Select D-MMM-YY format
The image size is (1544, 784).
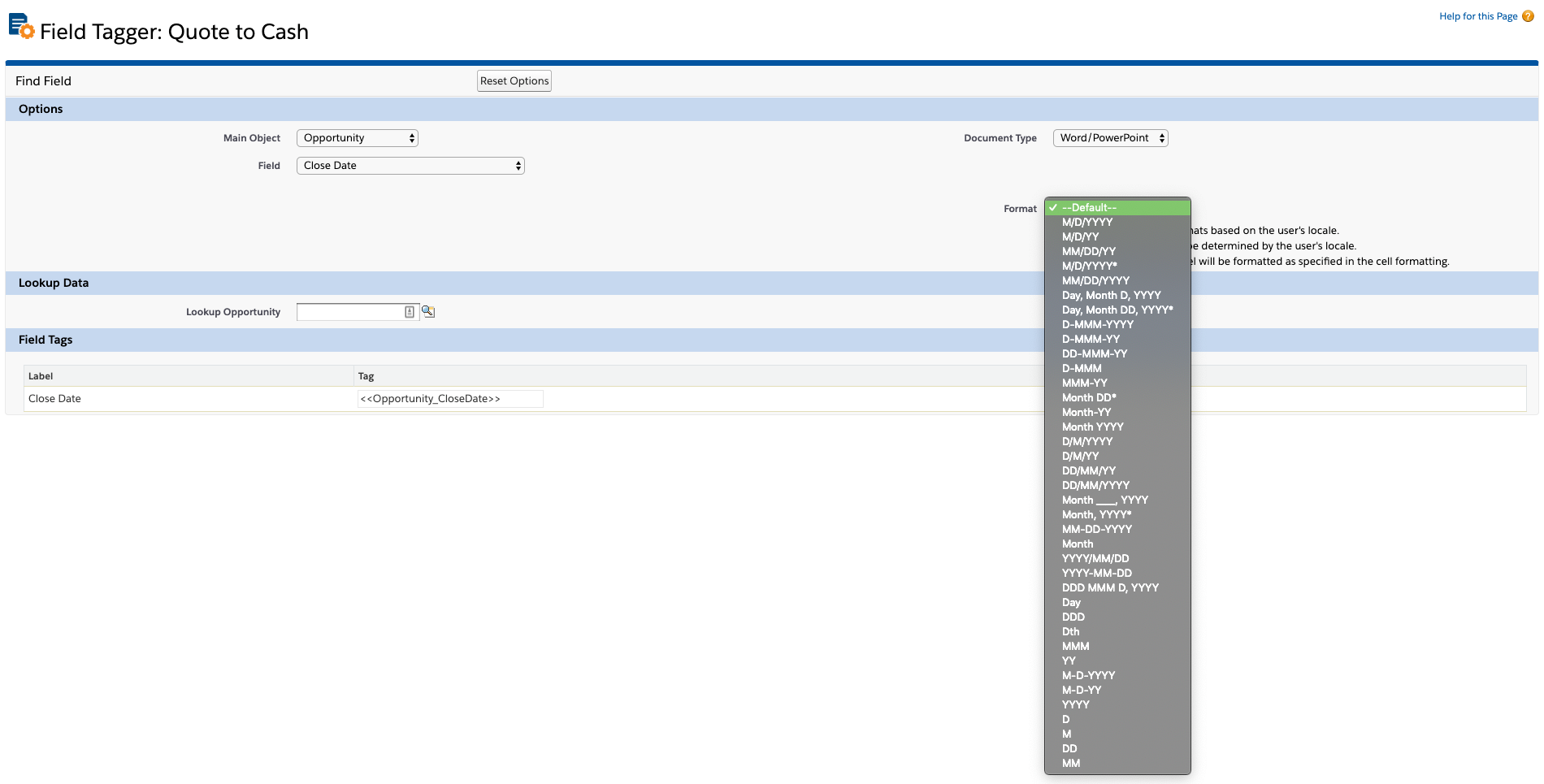[1117, 340]
